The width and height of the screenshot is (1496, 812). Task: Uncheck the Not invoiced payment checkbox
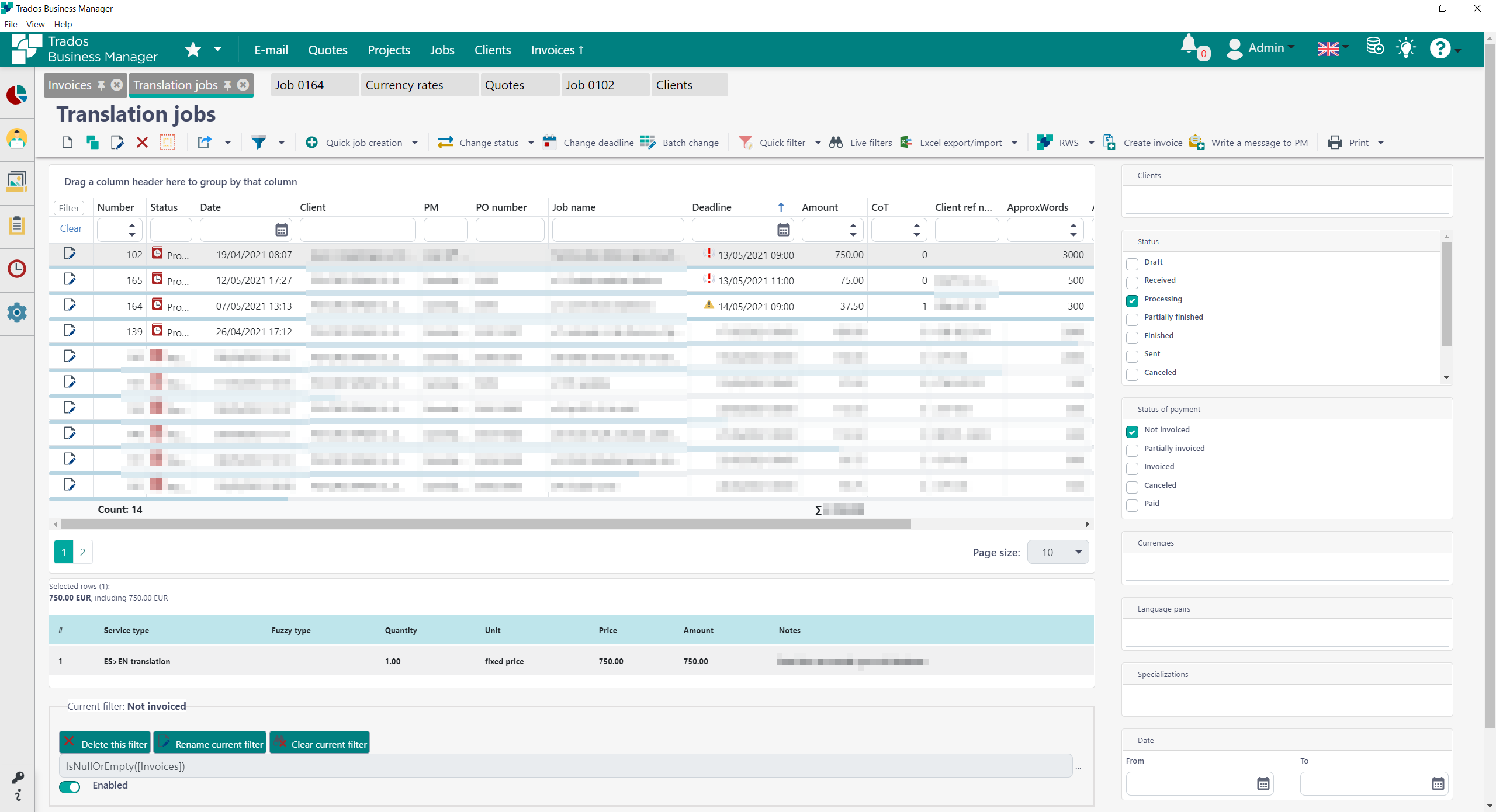point(1132,432)
